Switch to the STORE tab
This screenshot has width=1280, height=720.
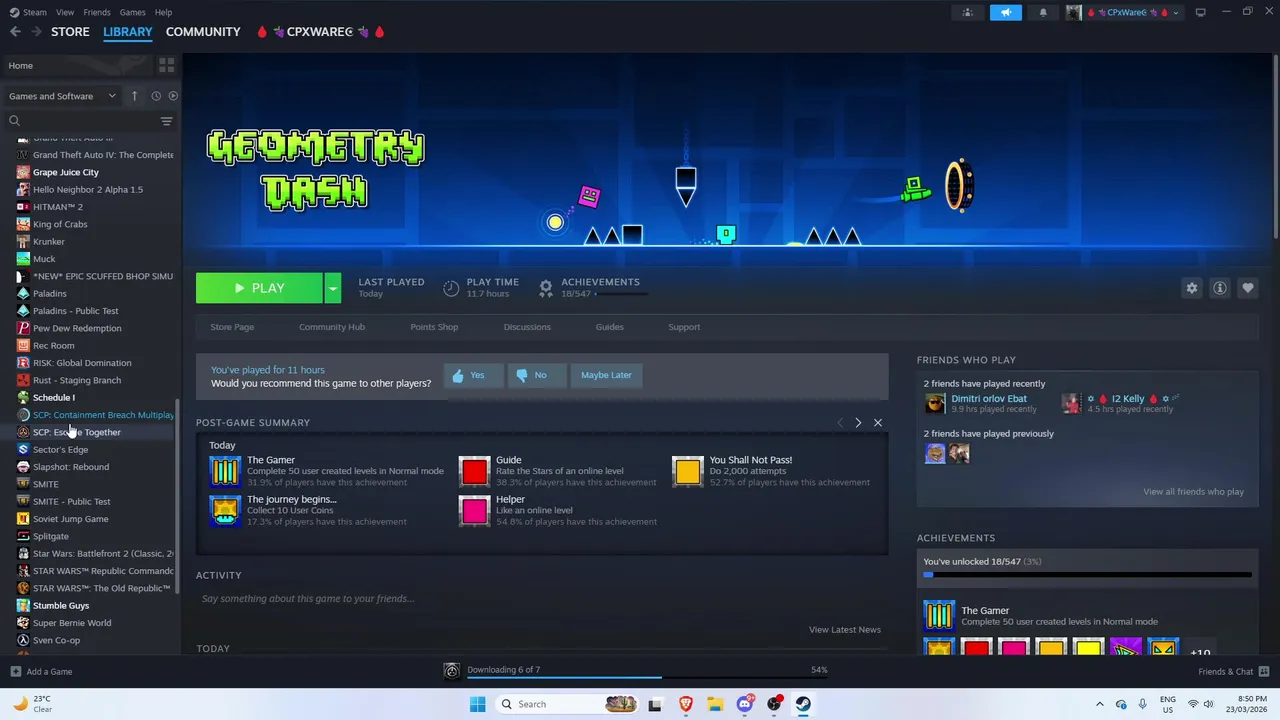[70, 32]
